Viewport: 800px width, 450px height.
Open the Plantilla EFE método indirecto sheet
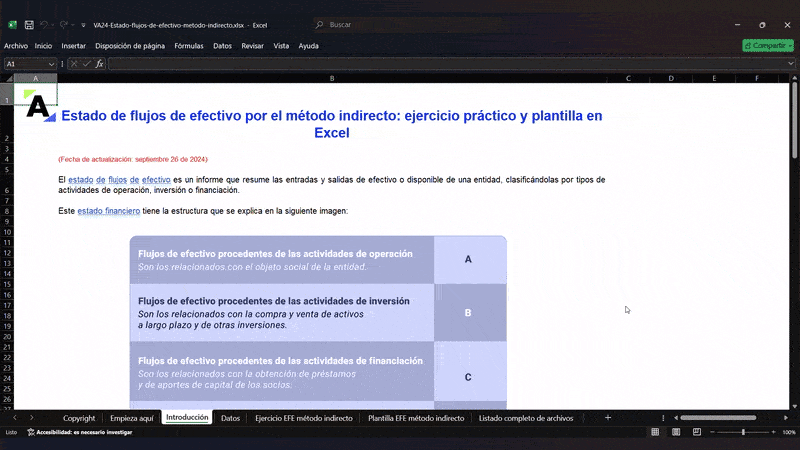(x=416, y=418)
